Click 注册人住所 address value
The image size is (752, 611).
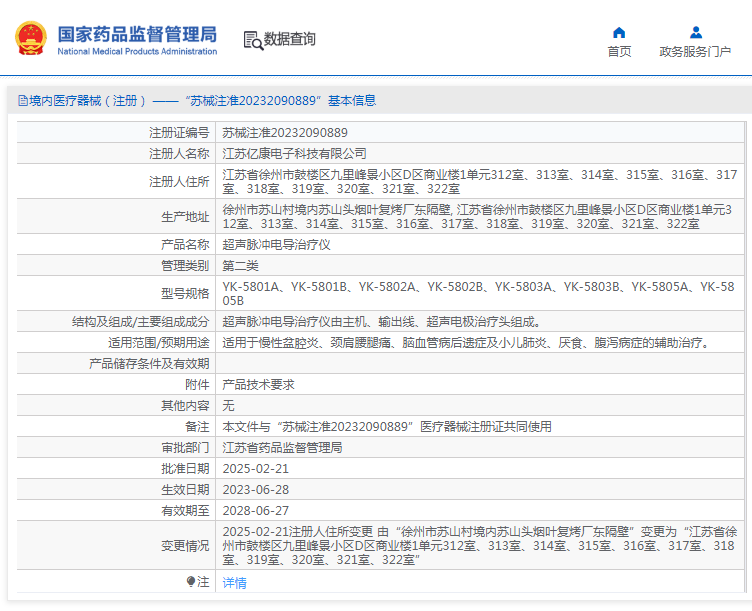click(480, 182)
